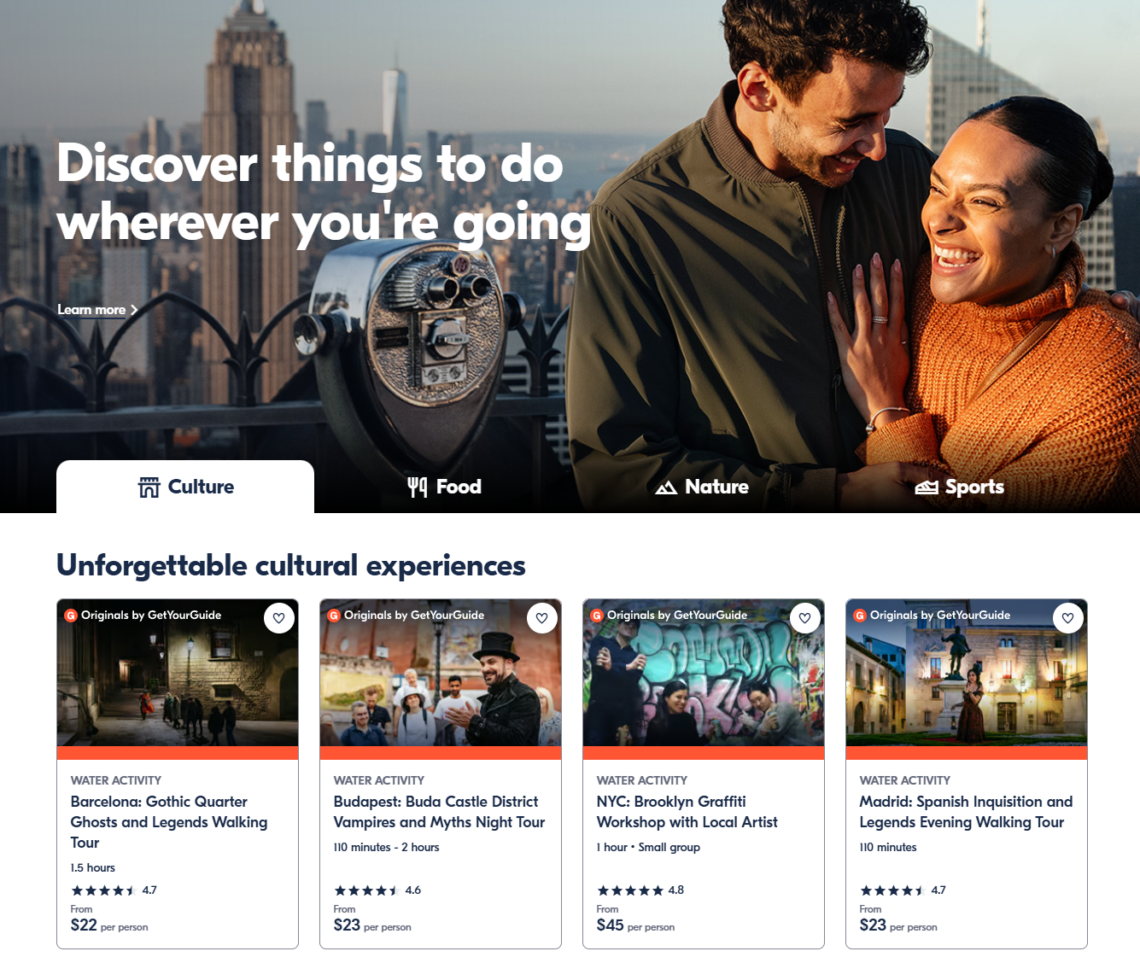Screen dimensions: 1140x963
Task: Click the Culture building icon
Action: (x=149, y=488)
